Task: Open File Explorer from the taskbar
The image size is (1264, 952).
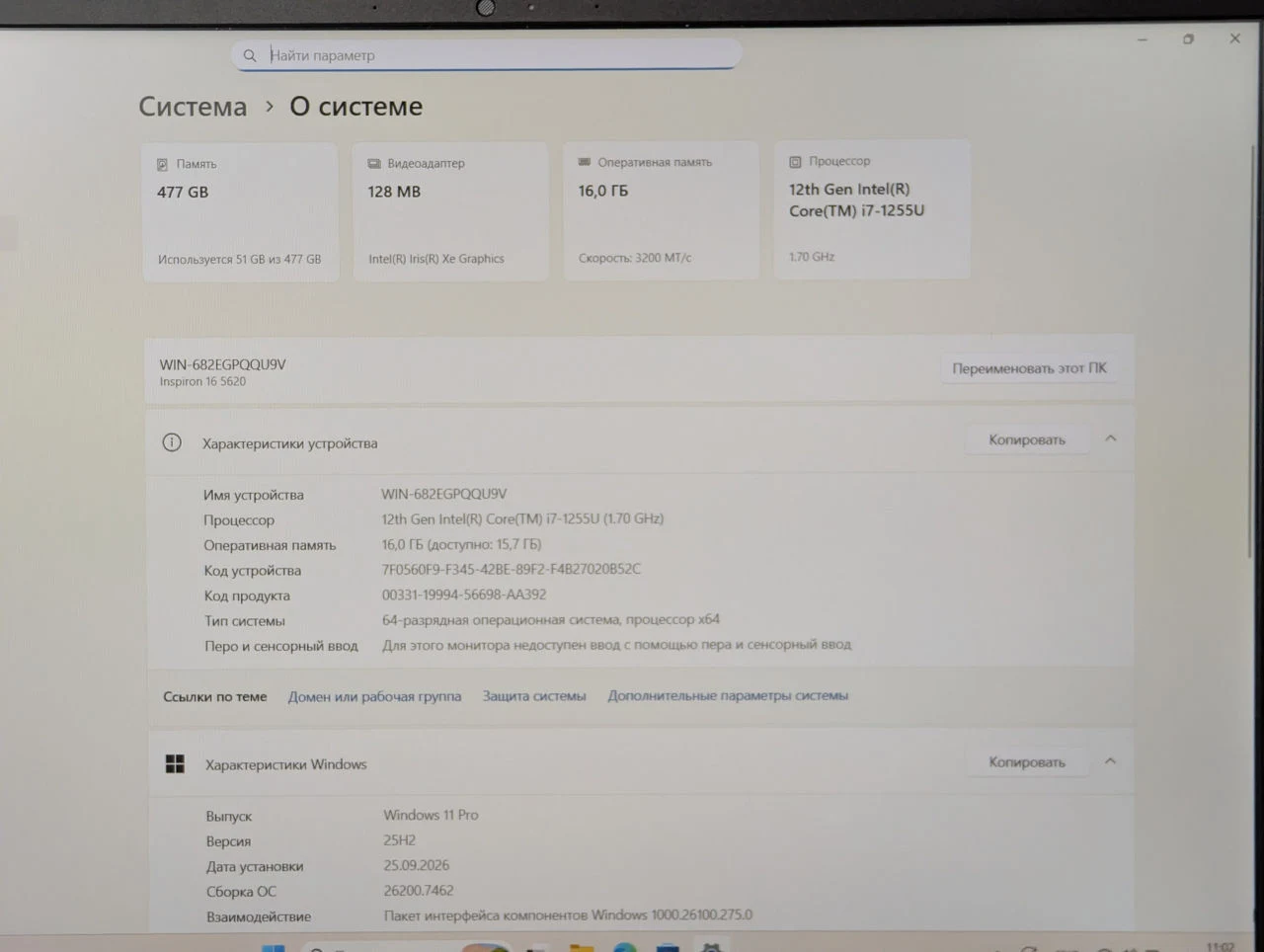Action: click(x=582, y=947)
